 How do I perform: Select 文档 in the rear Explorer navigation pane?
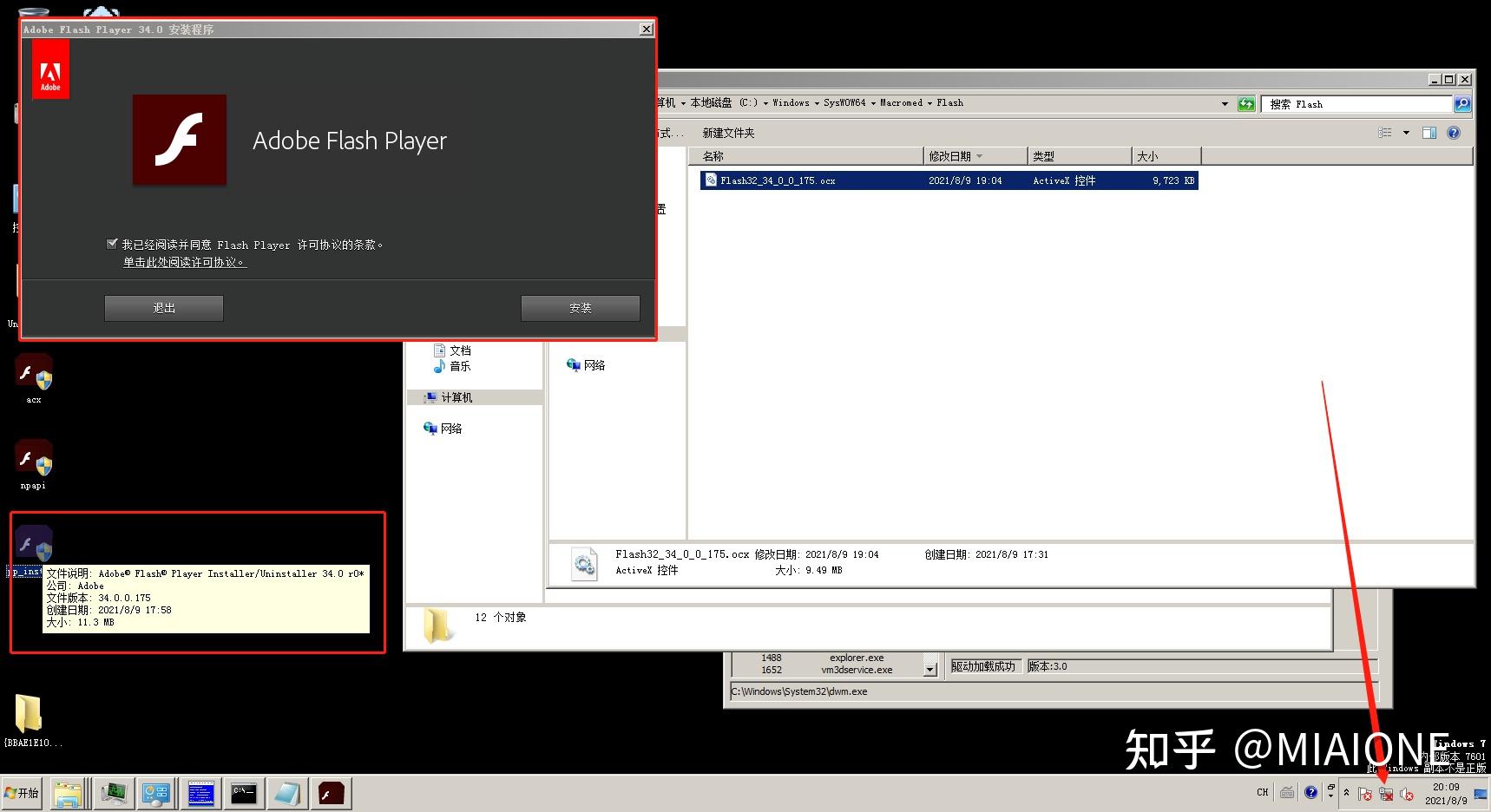pyautogui.click(x=452, y=350)
